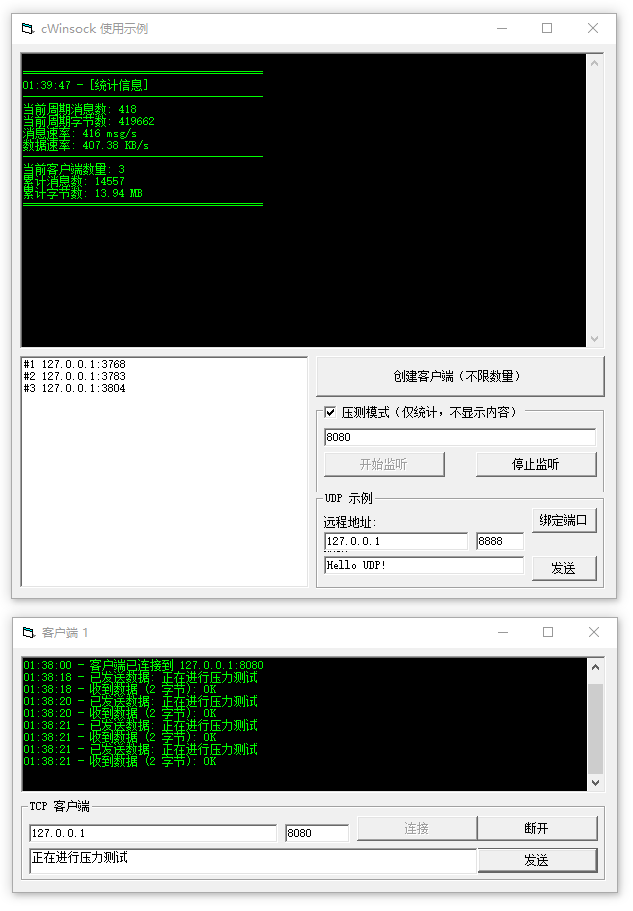
Task: Click 创建客户端（不限数量）button
Action: [460, 376]
